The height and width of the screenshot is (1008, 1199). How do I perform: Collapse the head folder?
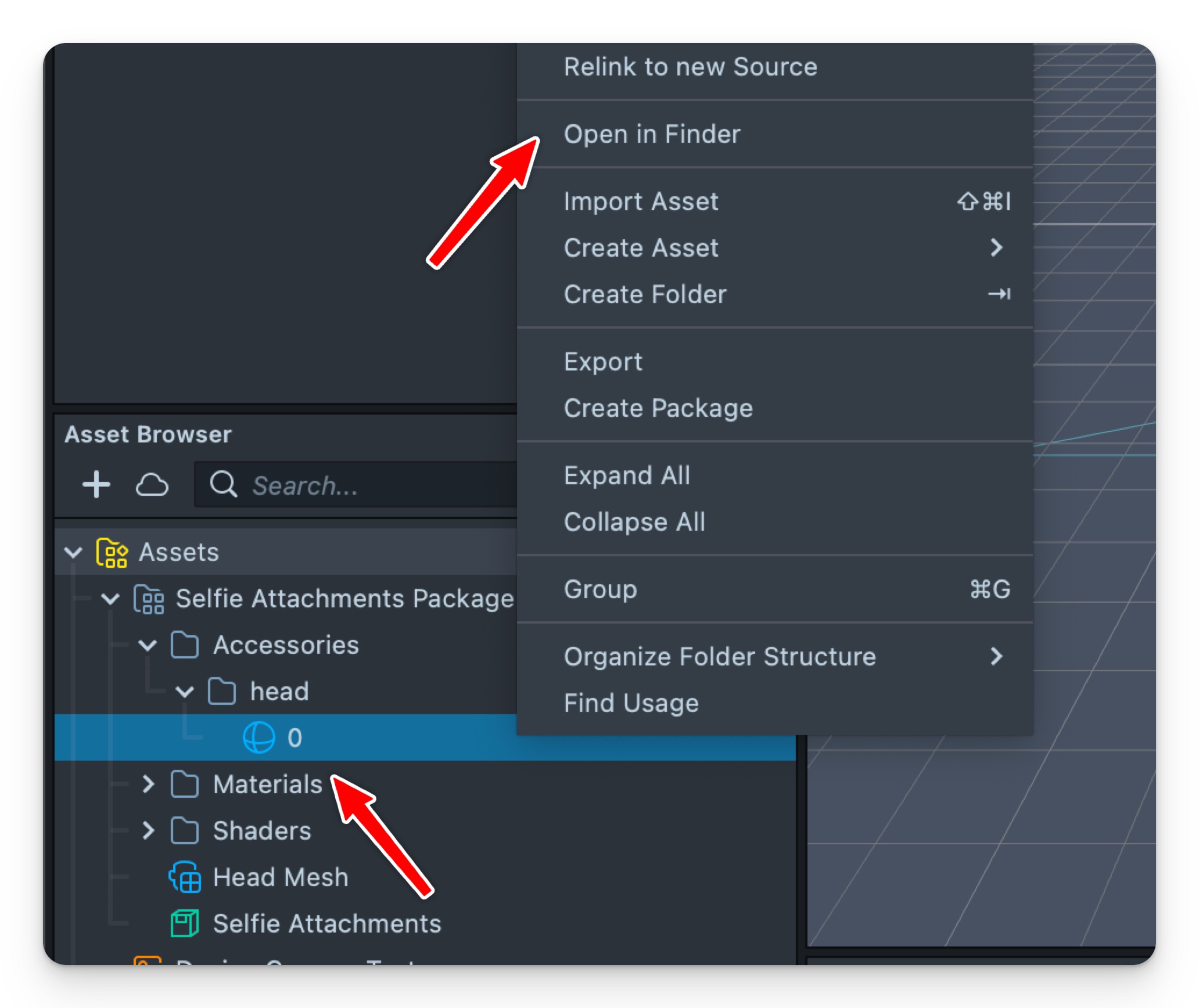point(185,692)
